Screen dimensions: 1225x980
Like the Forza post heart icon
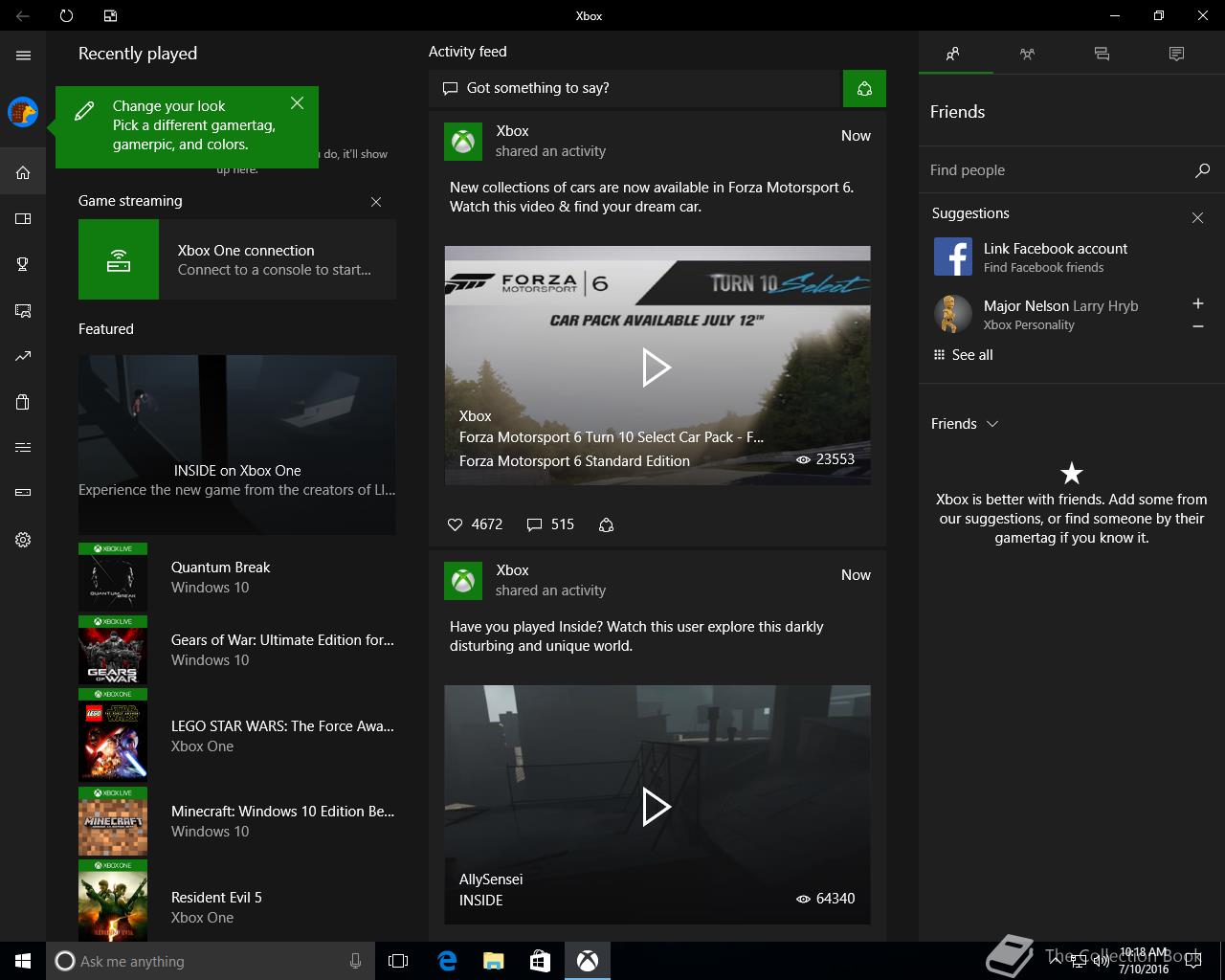[456, 524]
